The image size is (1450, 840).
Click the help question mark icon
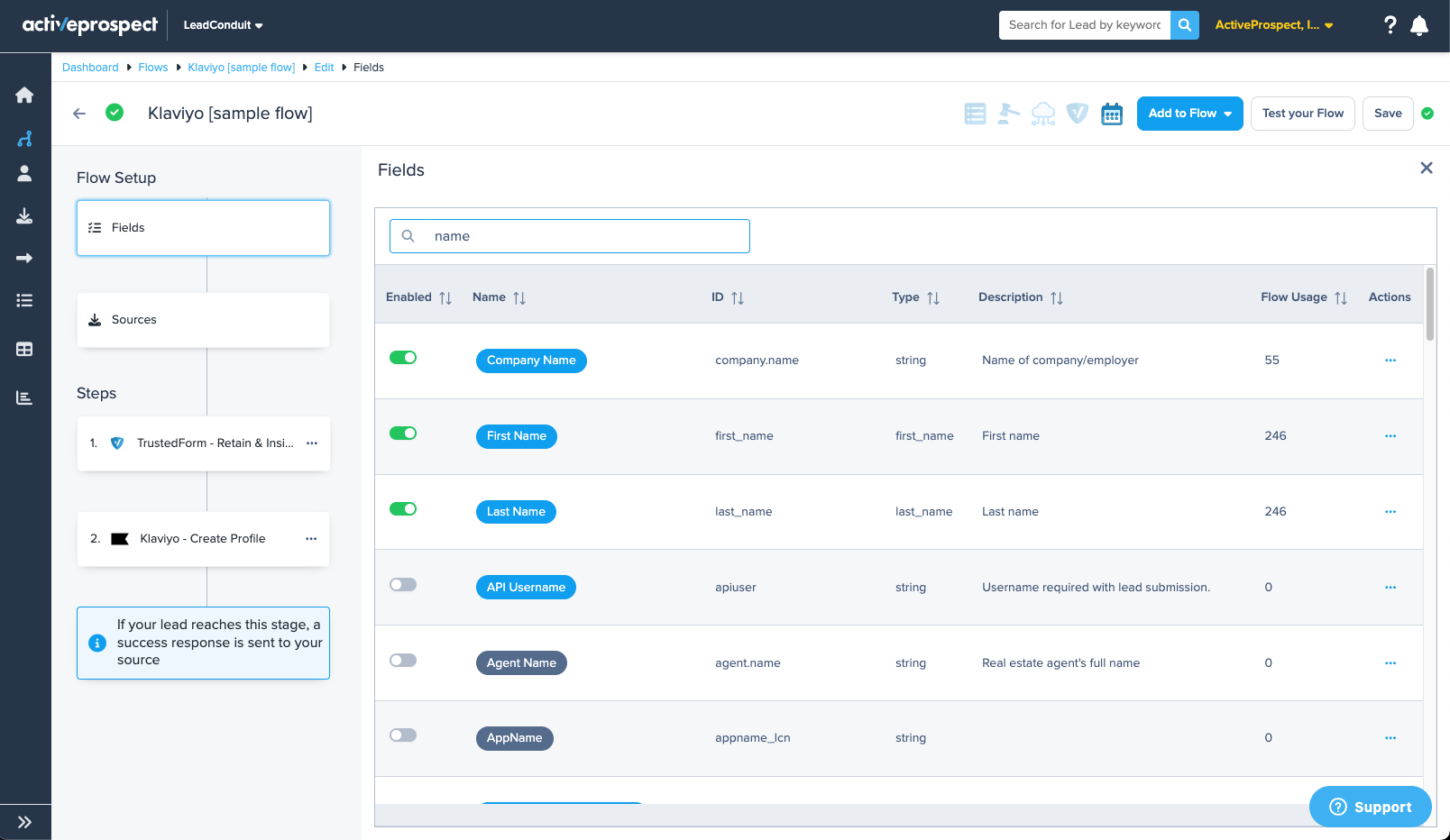[1390, 25]
